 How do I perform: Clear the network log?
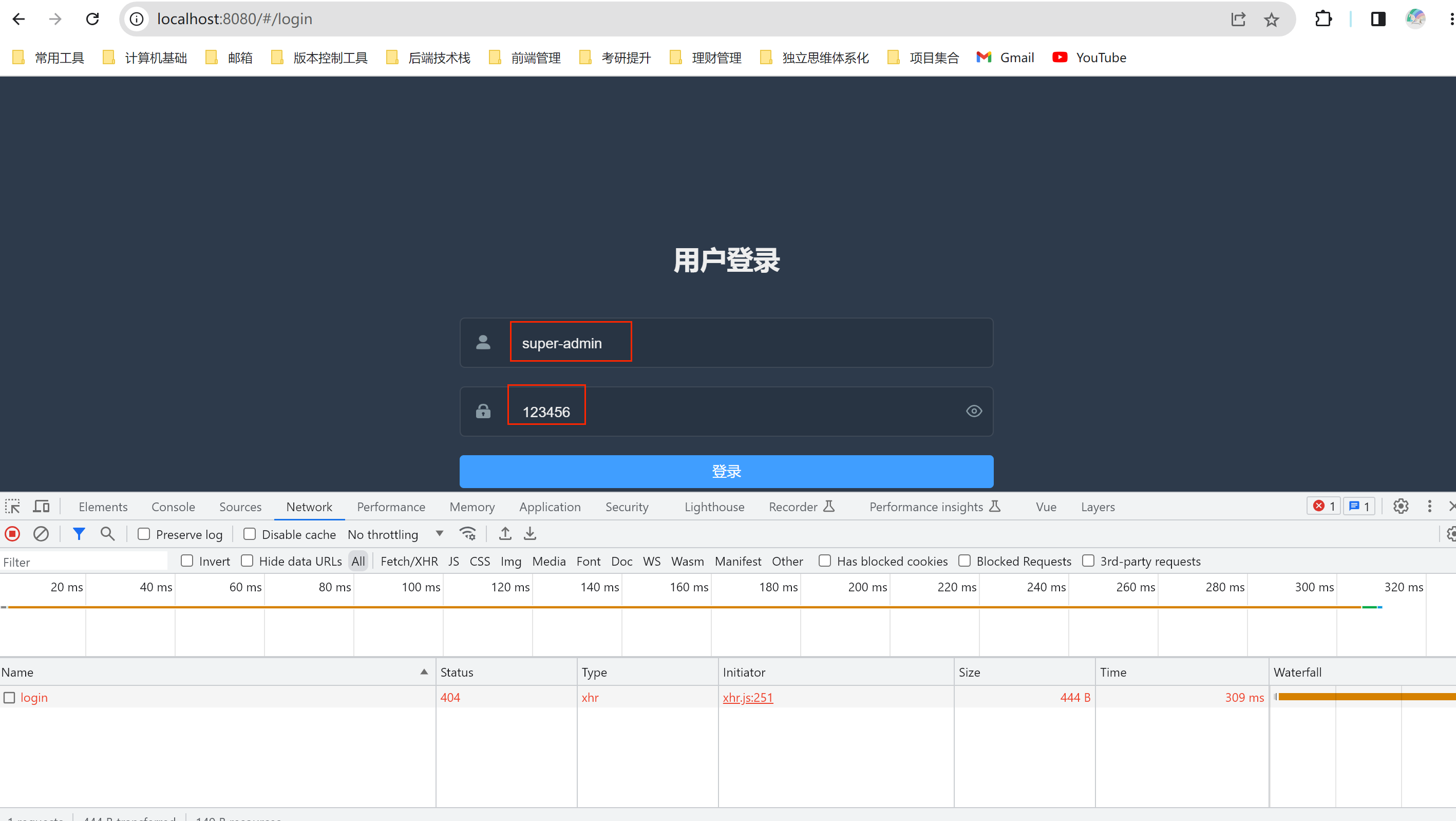tap(41, 534)
